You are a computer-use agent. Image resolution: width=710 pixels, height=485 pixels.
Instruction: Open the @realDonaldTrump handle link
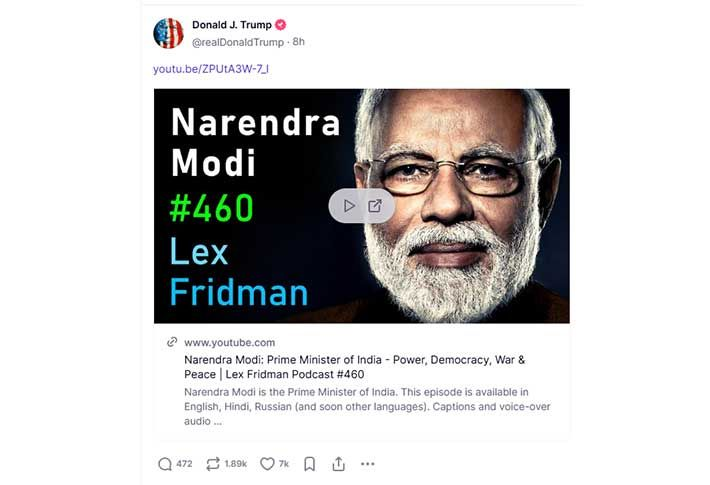(238, 43)
